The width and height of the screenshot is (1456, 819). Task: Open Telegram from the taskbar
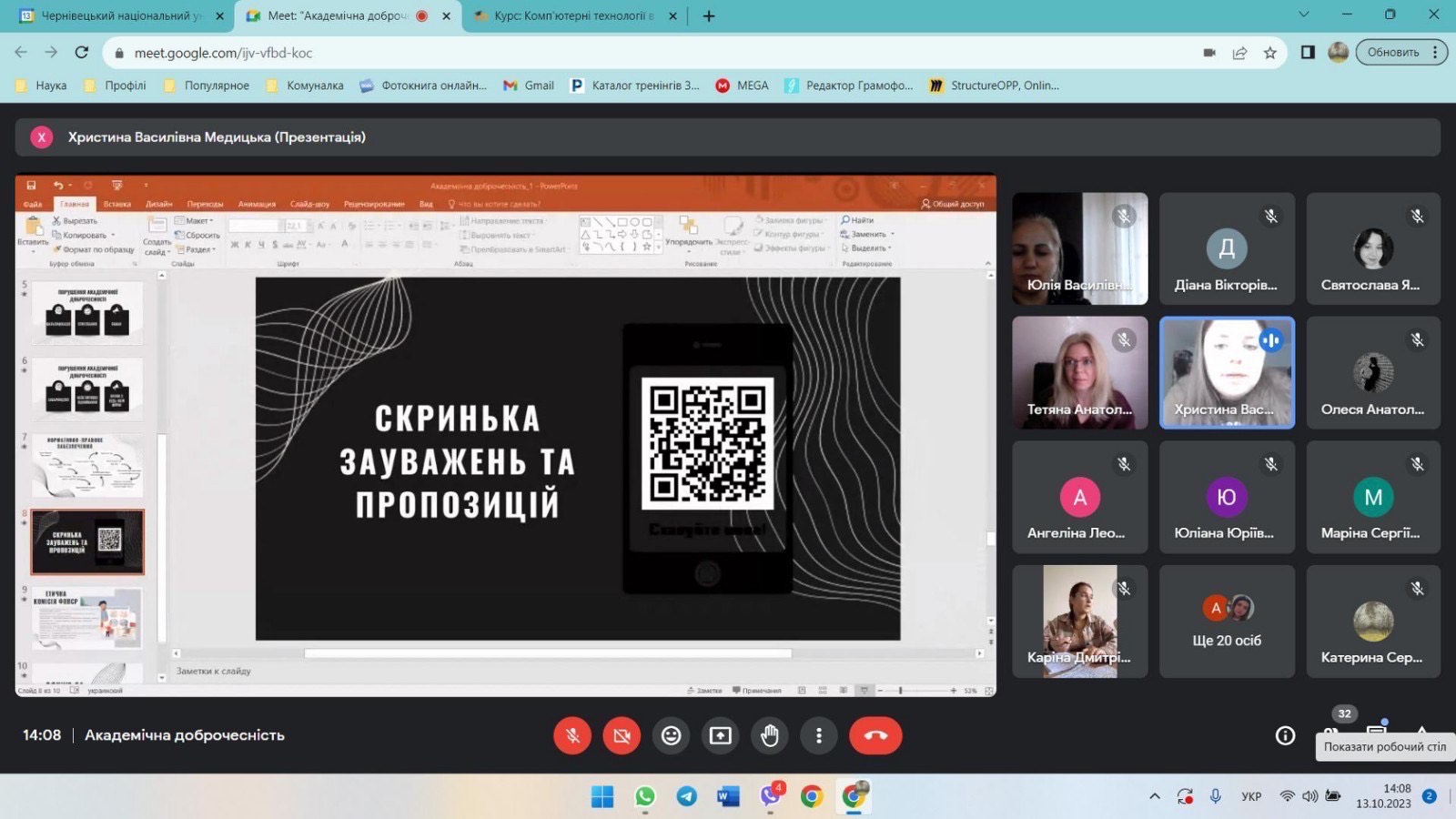[687, 797]
